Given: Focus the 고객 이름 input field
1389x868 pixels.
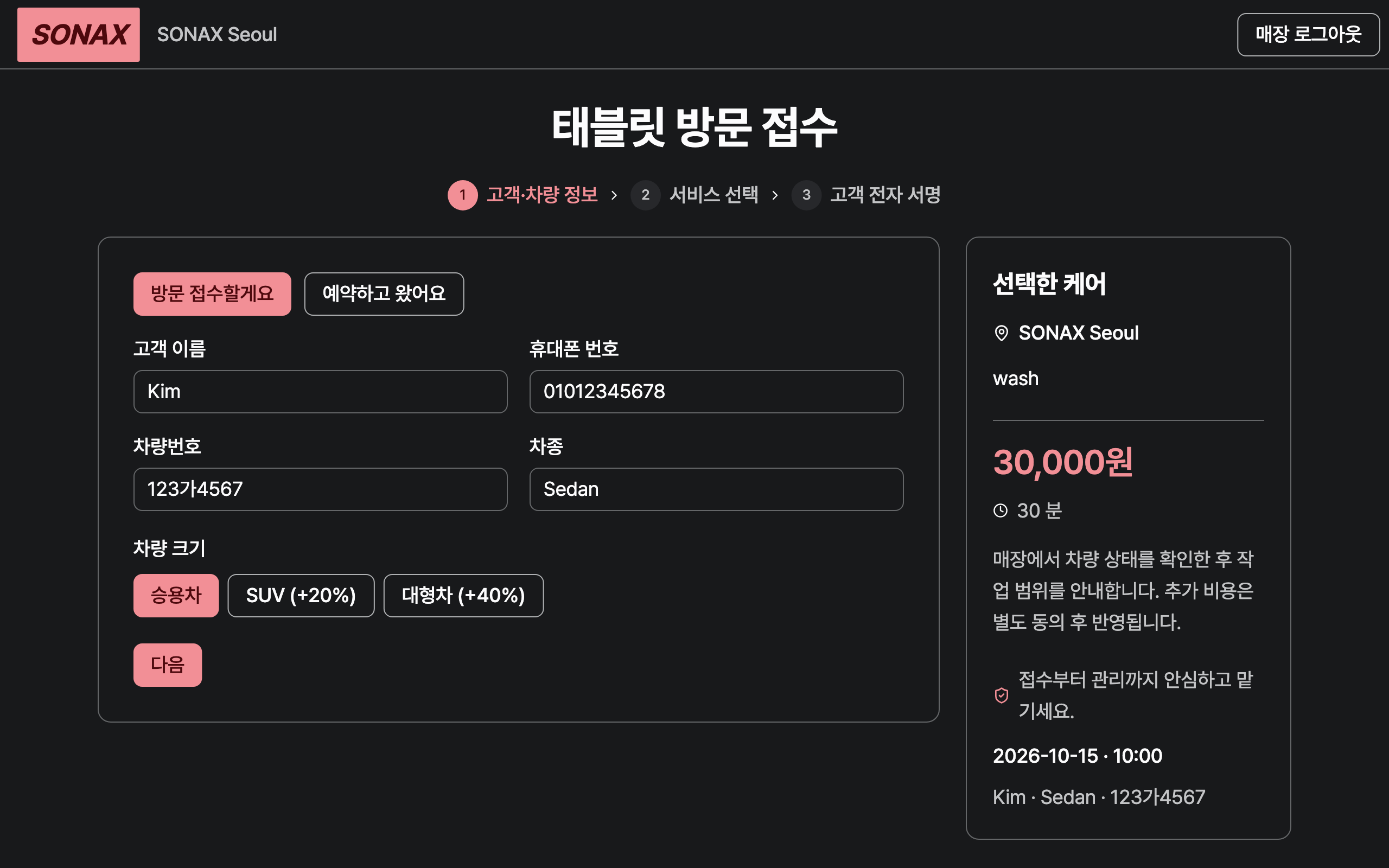Looking at the screenshot, I should click(320, 392).
